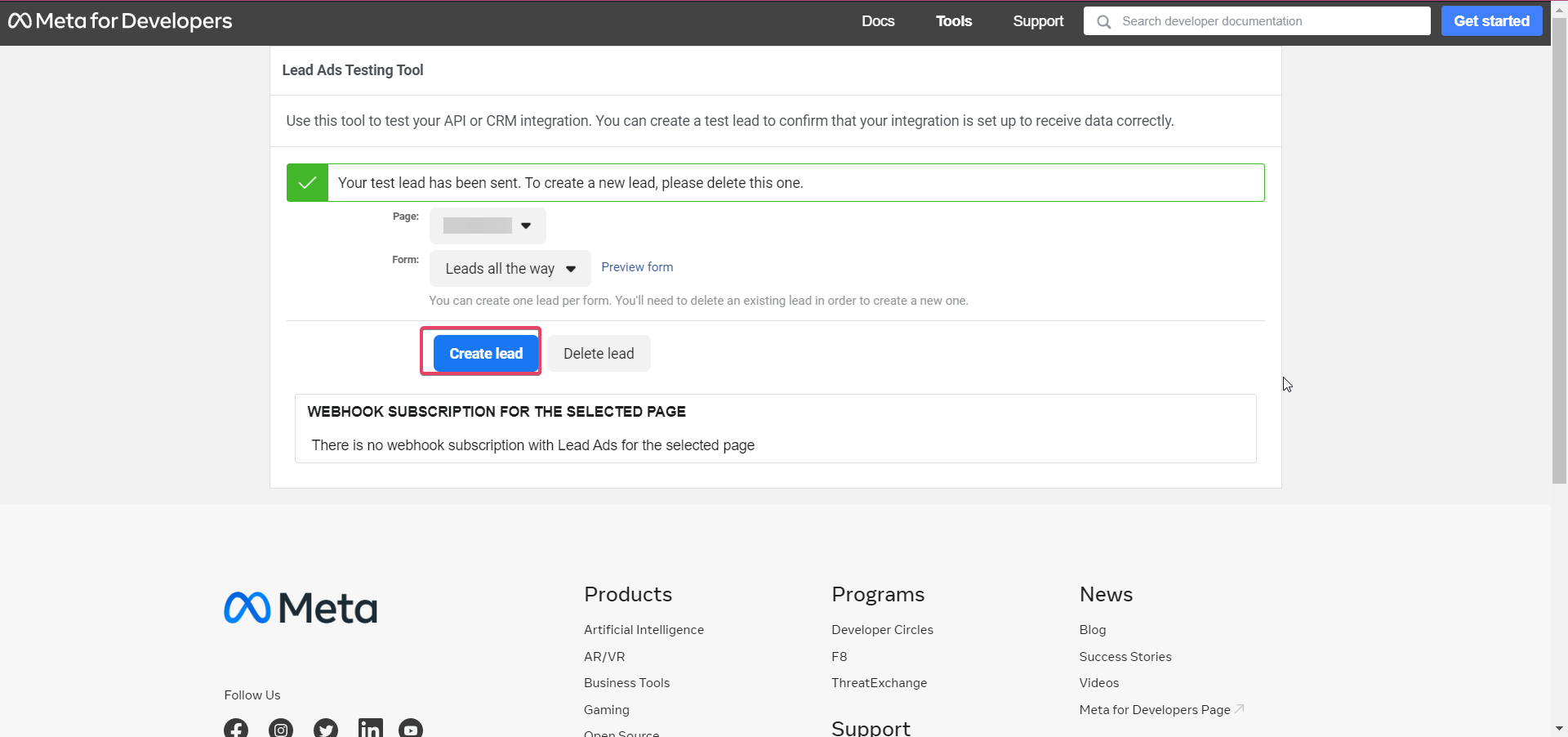The image size is (1568, 737).
Task: Click the Support menu item
Action: click(1038, 20)
